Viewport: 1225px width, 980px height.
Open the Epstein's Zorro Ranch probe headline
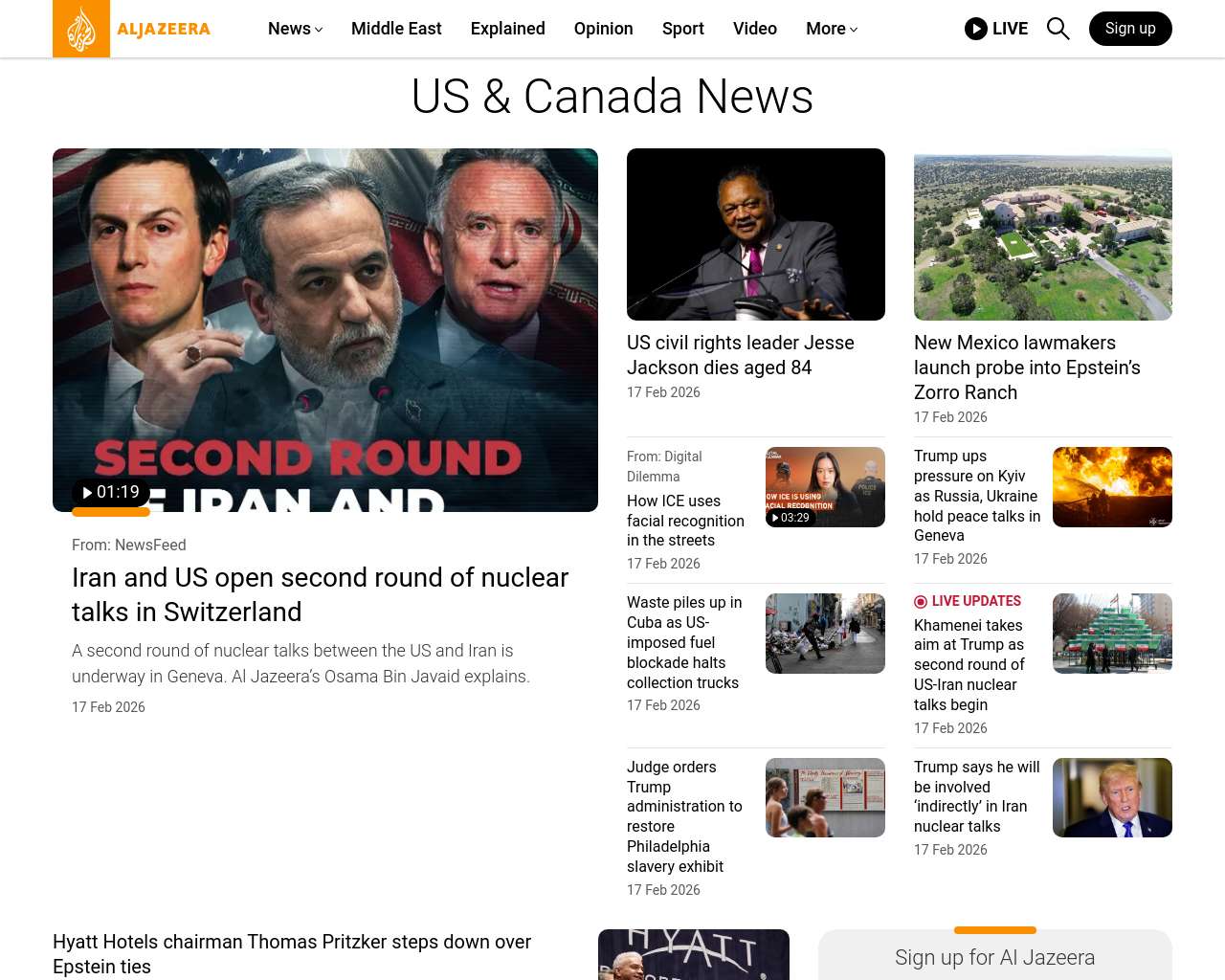point(1027,367)
